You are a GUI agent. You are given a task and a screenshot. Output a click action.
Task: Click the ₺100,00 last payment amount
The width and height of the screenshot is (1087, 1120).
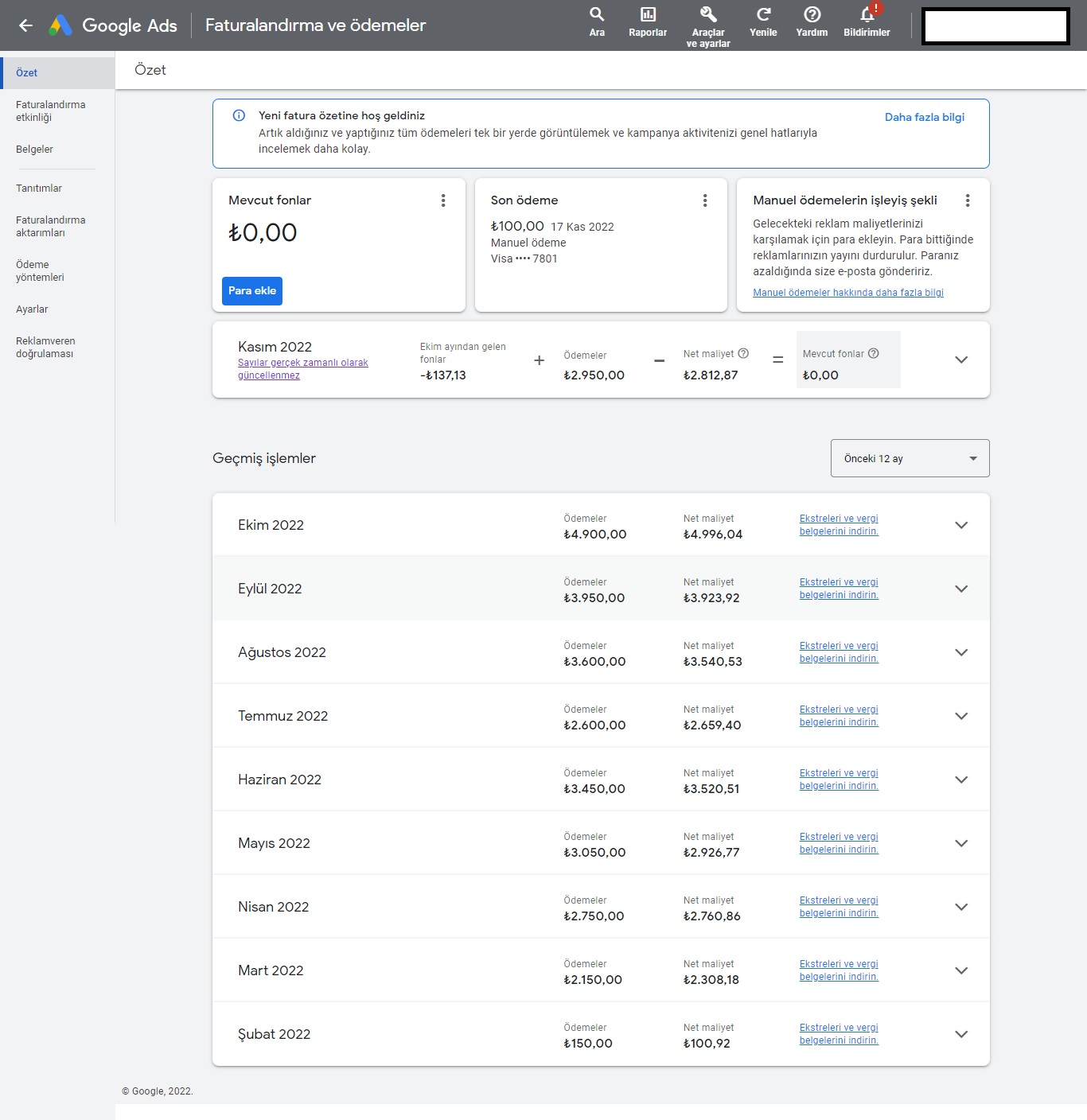[x=517, y=226]
